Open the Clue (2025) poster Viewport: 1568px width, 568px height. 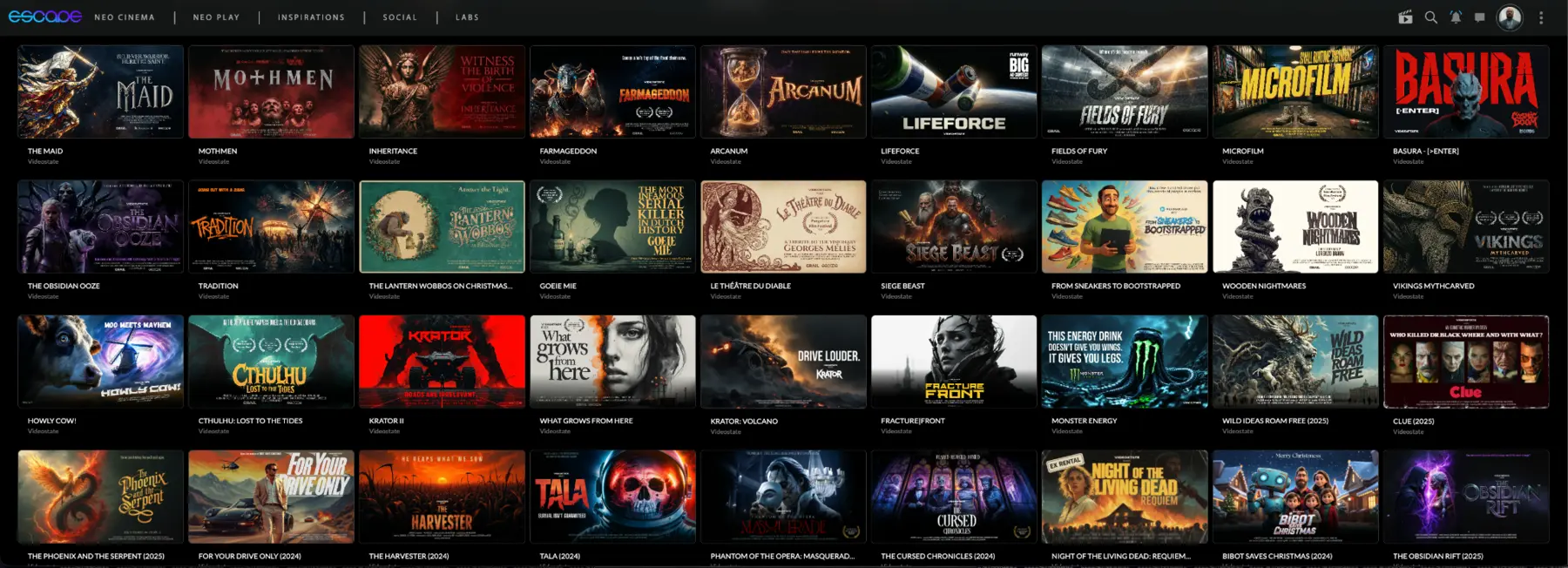pyautogui.click(x=1467, y=362)
